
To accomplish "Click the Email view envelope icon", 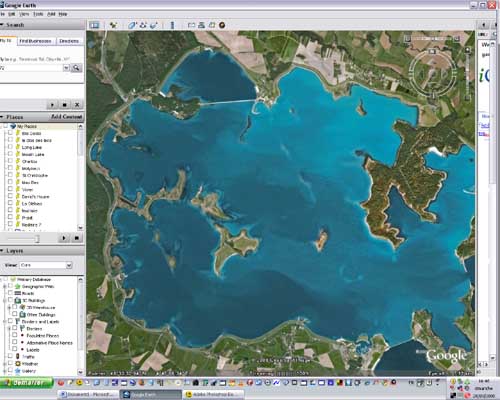I will click(191, 25).
